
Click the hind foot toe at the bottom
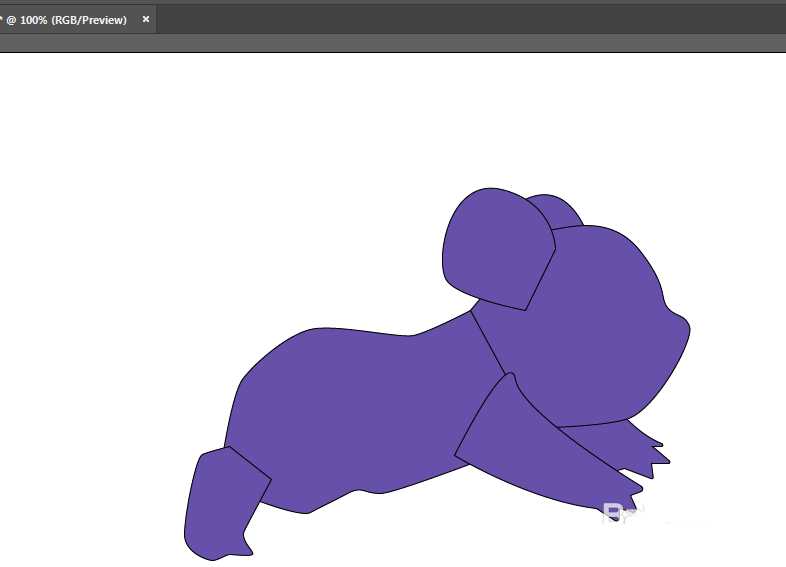(x=240, y=549)
